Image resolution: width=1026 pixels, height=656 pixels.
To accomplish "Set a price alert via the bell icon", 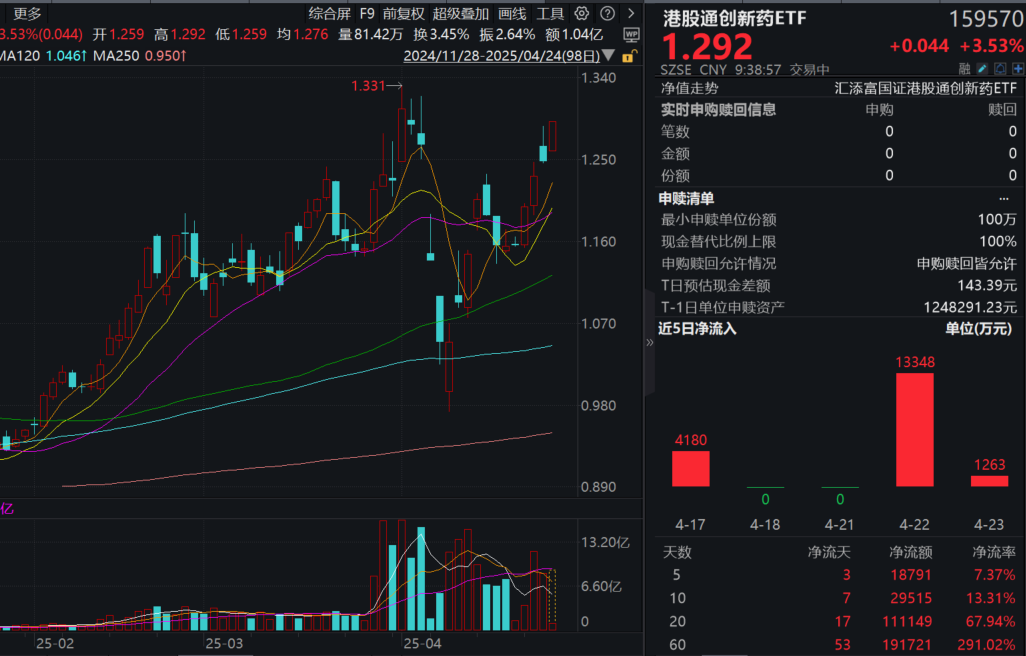I will [1000, 68].
